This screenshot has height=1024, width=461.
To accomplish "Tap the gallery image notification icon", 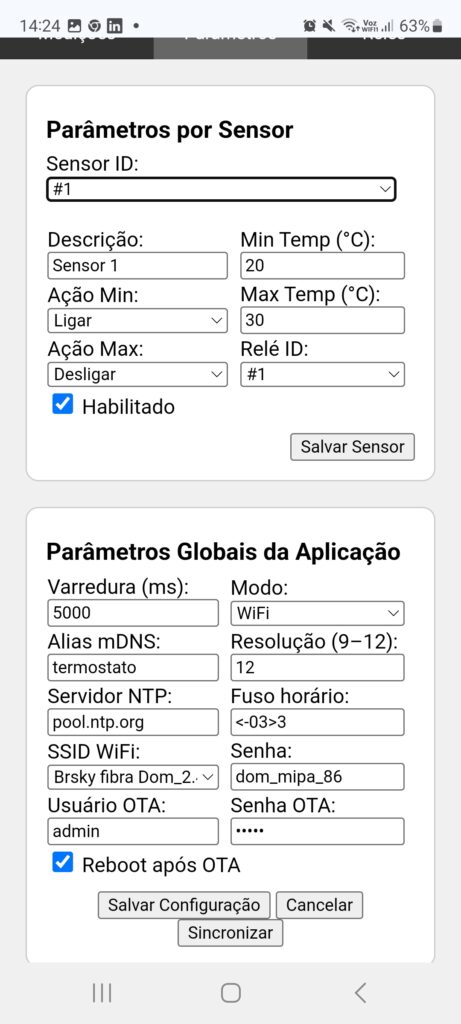I will (74, 26).
